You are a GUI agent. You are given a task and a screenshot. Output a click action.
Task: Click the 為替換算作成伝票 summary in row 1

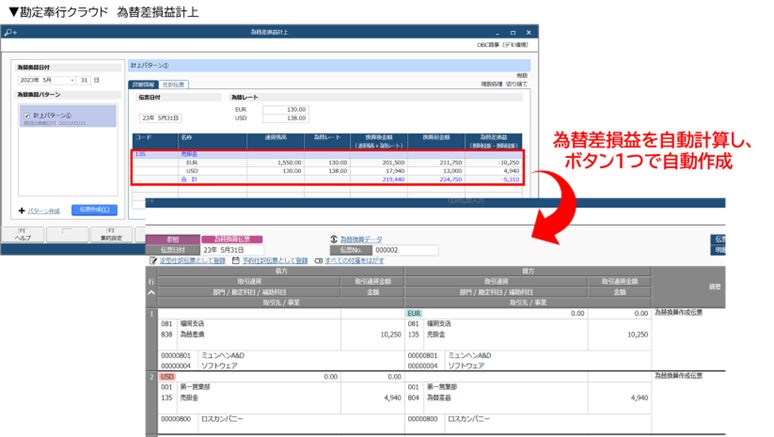(x=678, y=313)
